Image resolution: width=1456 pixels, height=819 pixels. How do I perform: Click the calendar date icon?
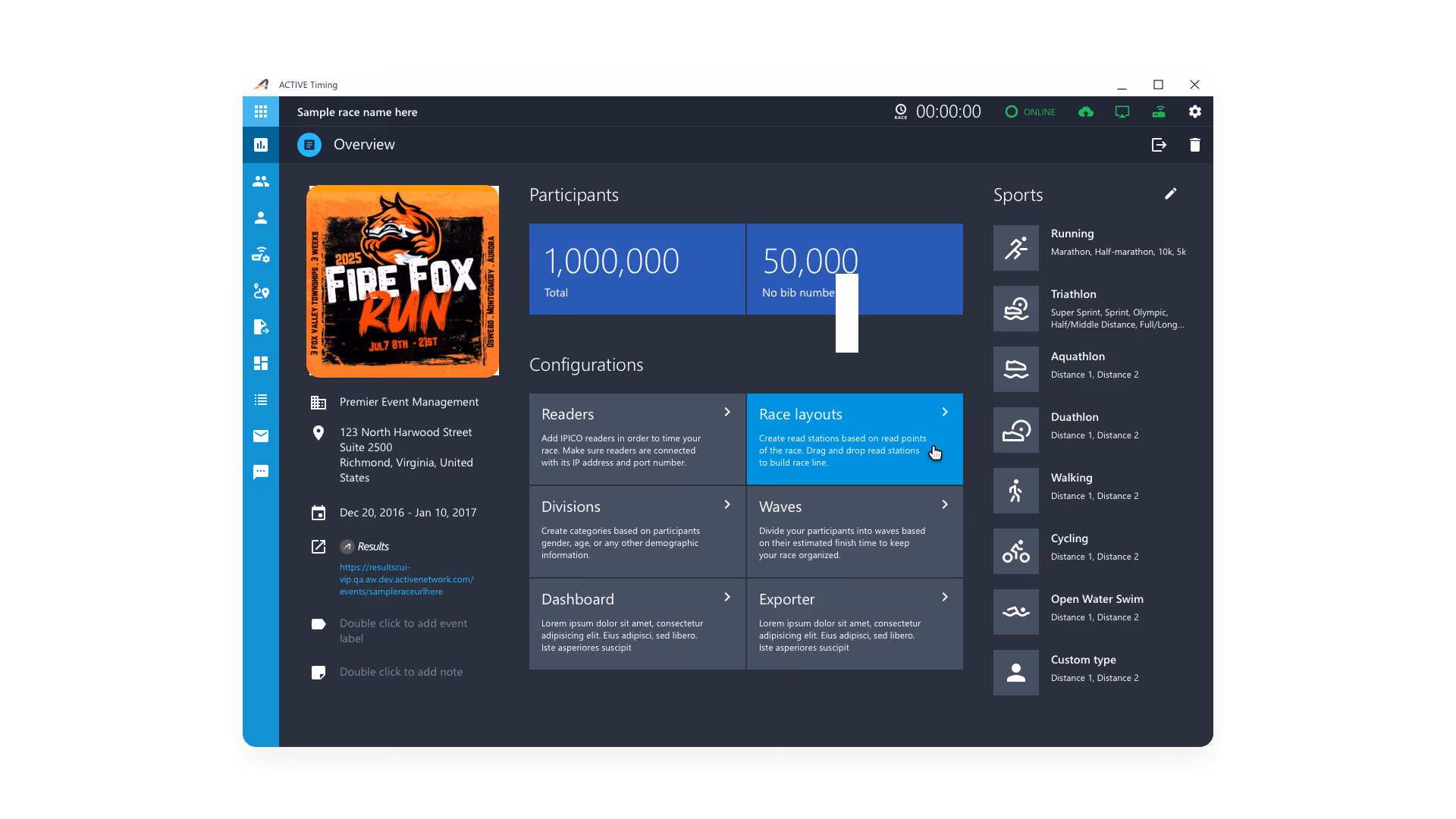coord(318,513)
